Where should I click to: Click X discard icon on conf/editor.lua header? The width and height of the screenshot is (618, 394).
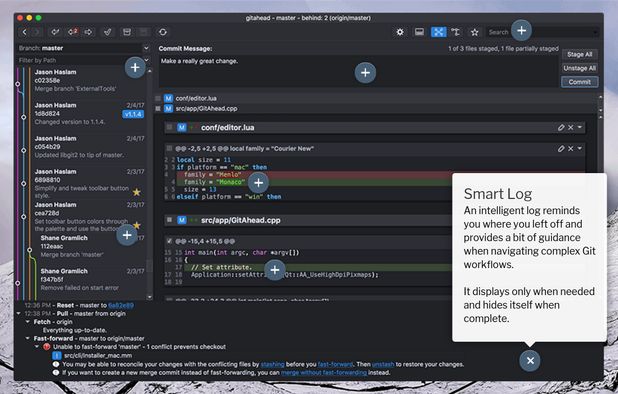570,127
